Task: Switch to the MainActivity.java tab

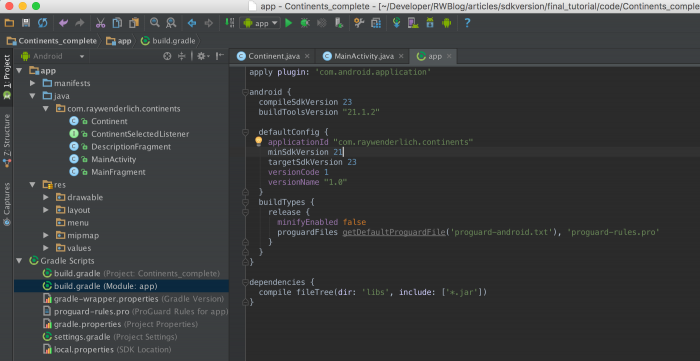Action: tap(363, 56)
